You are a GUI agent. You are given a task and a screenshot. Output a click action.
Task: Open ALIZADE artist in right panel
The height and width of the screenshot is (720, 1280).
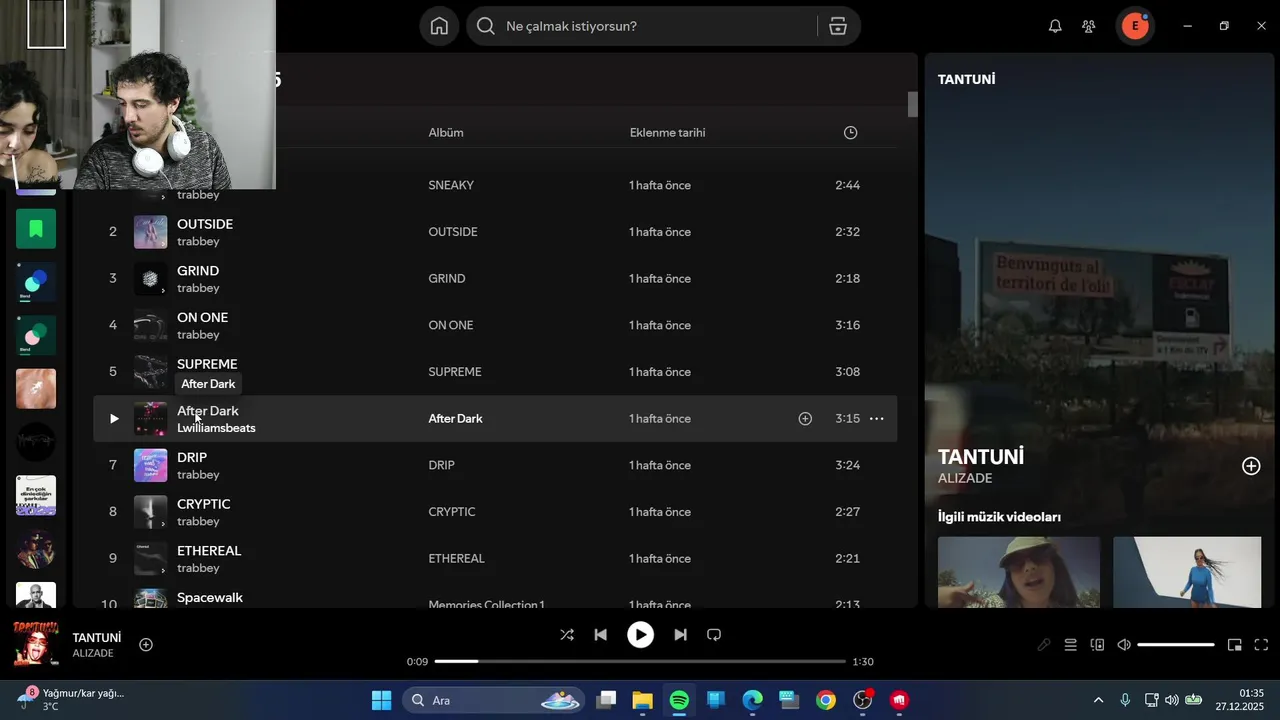coord(965,479)
